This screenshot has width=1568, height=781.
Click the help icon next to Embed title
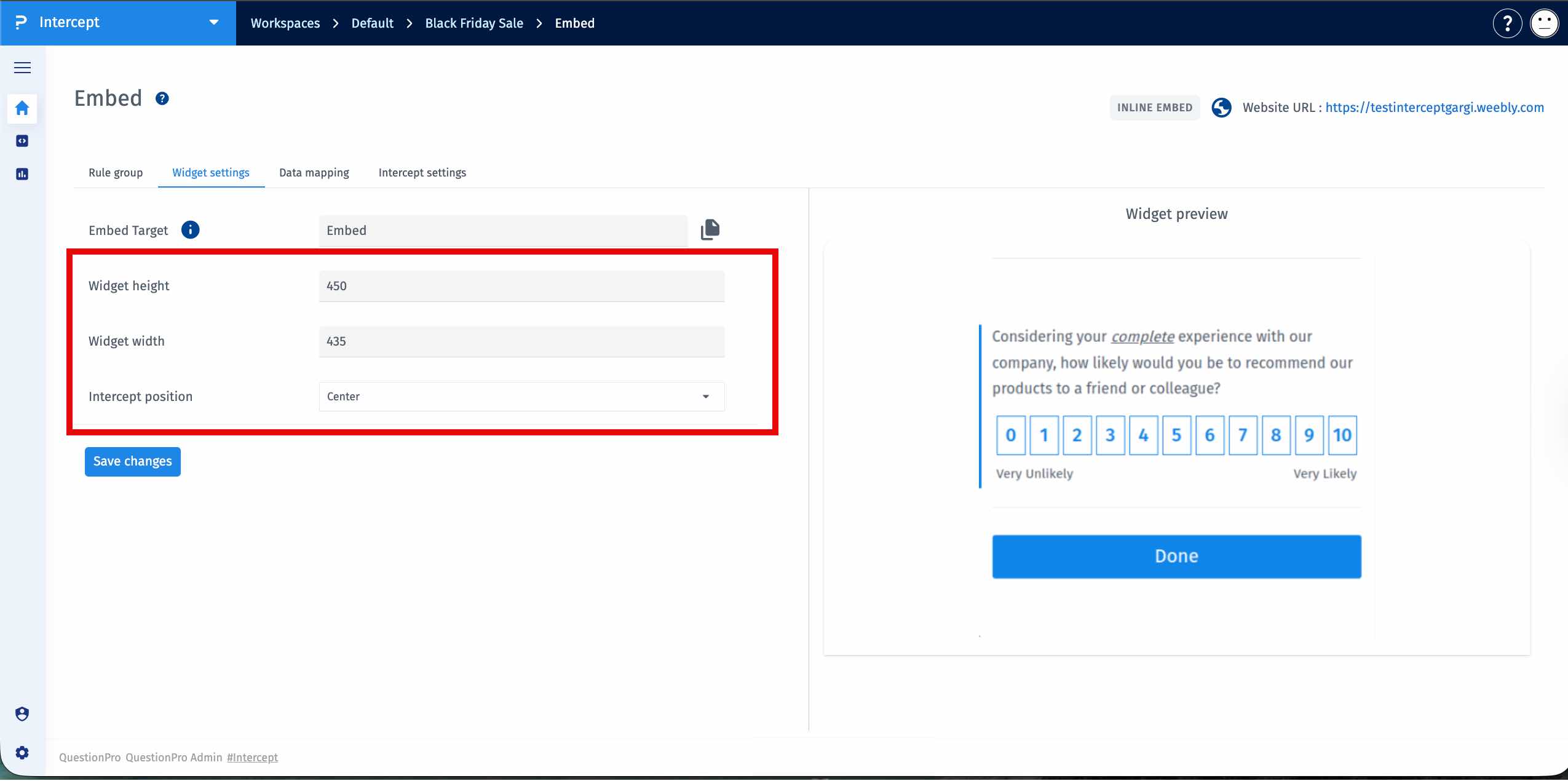click(x=162, y=98)
